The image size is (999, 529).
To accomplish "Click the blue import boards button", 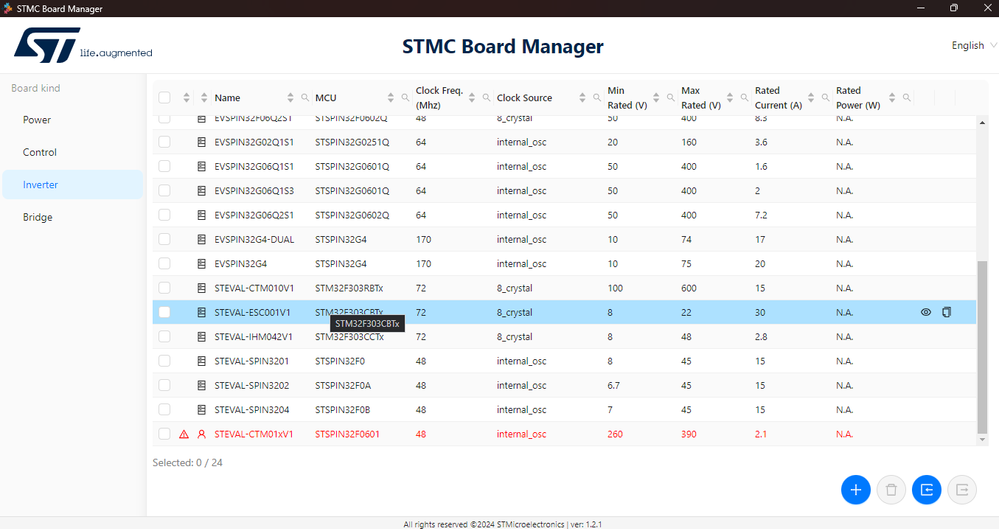I will [x=926, y=489].
